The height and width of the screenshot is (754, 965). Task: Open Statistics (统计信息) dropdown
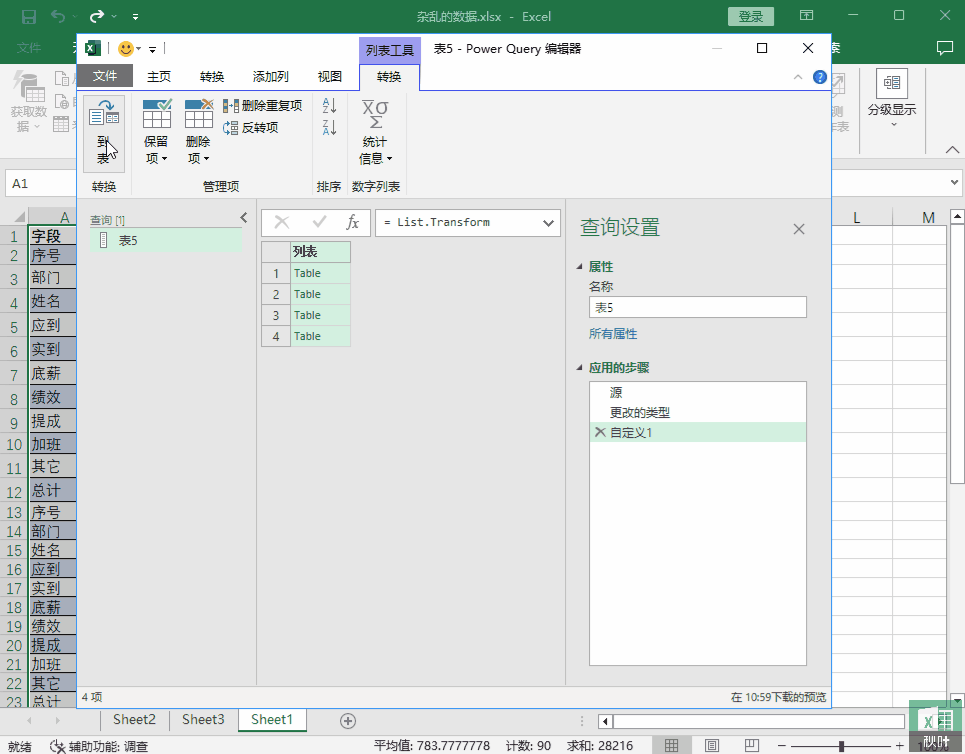(x=375, y=133)
